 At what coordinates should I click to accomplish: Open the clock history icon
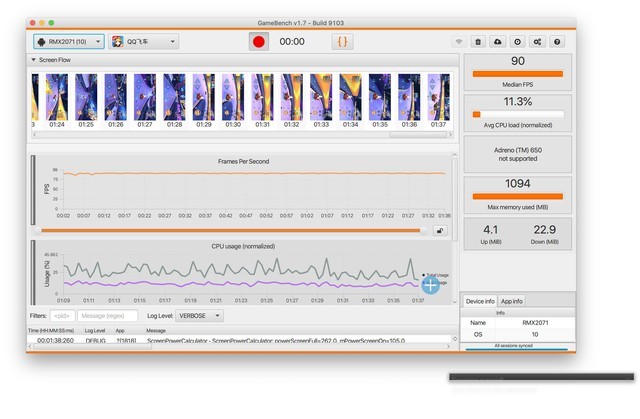pos(517,42)
